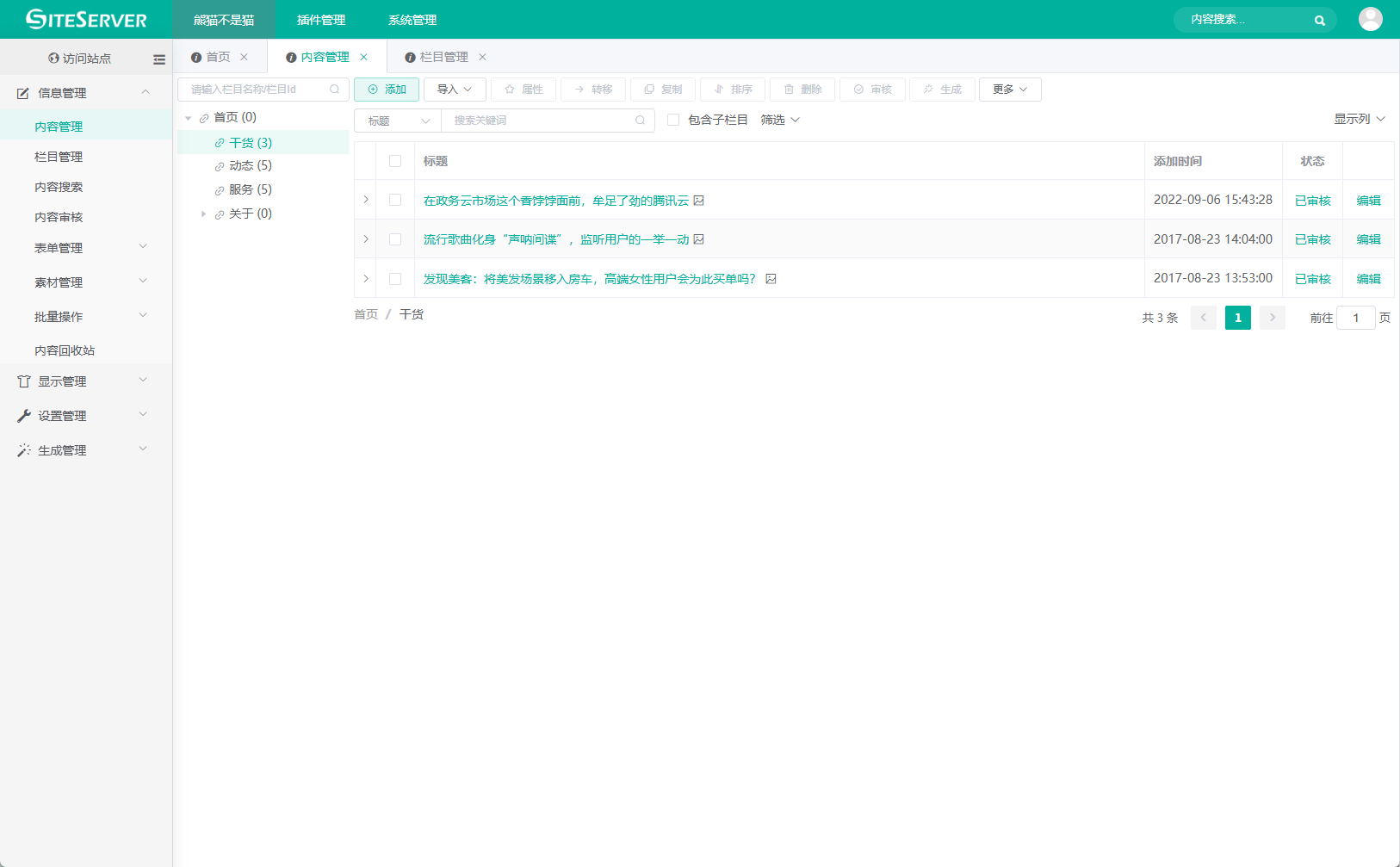Click the 审核 check toolbar button
1400x867 pixels.
872,90
